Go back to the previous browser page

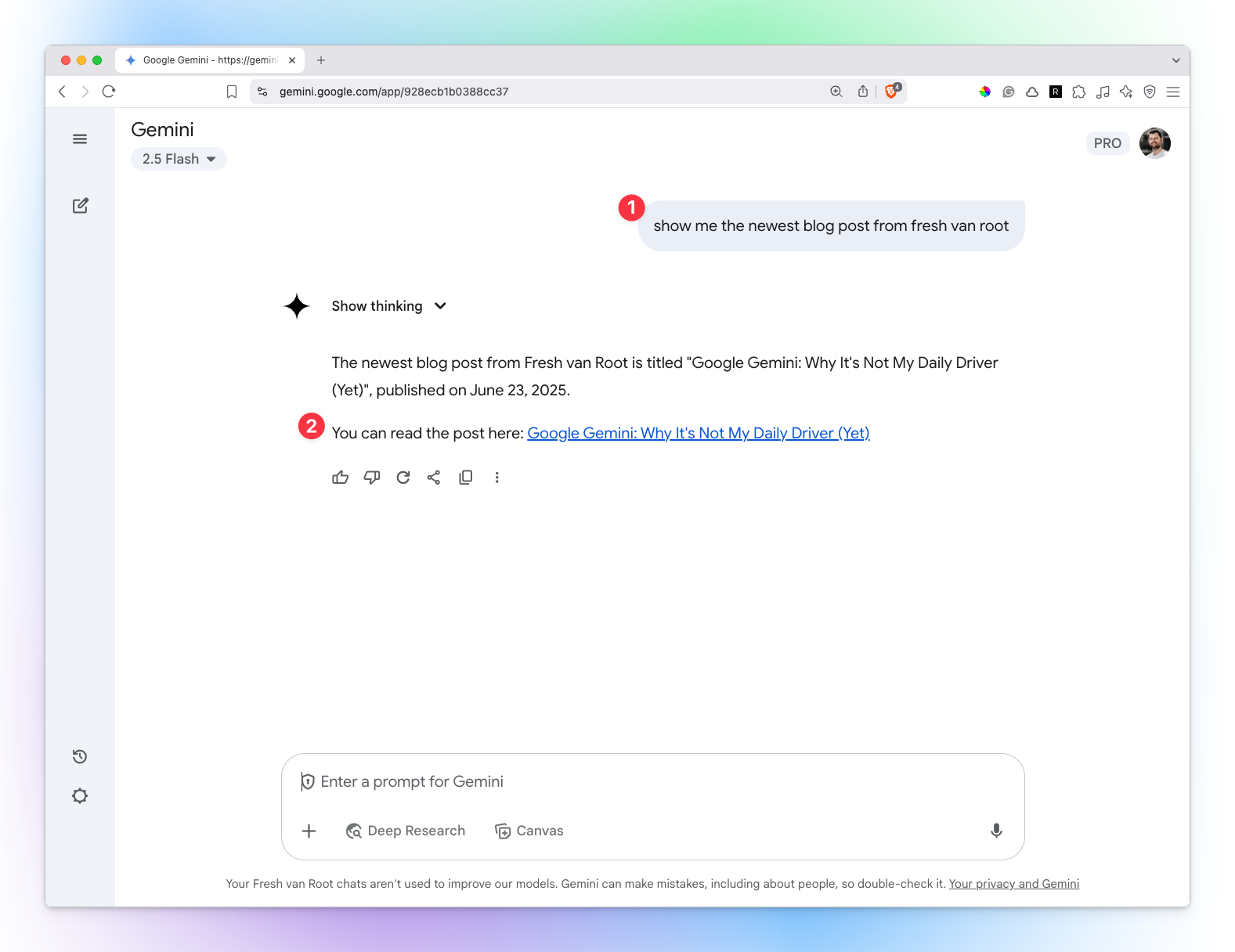[62, 92]
